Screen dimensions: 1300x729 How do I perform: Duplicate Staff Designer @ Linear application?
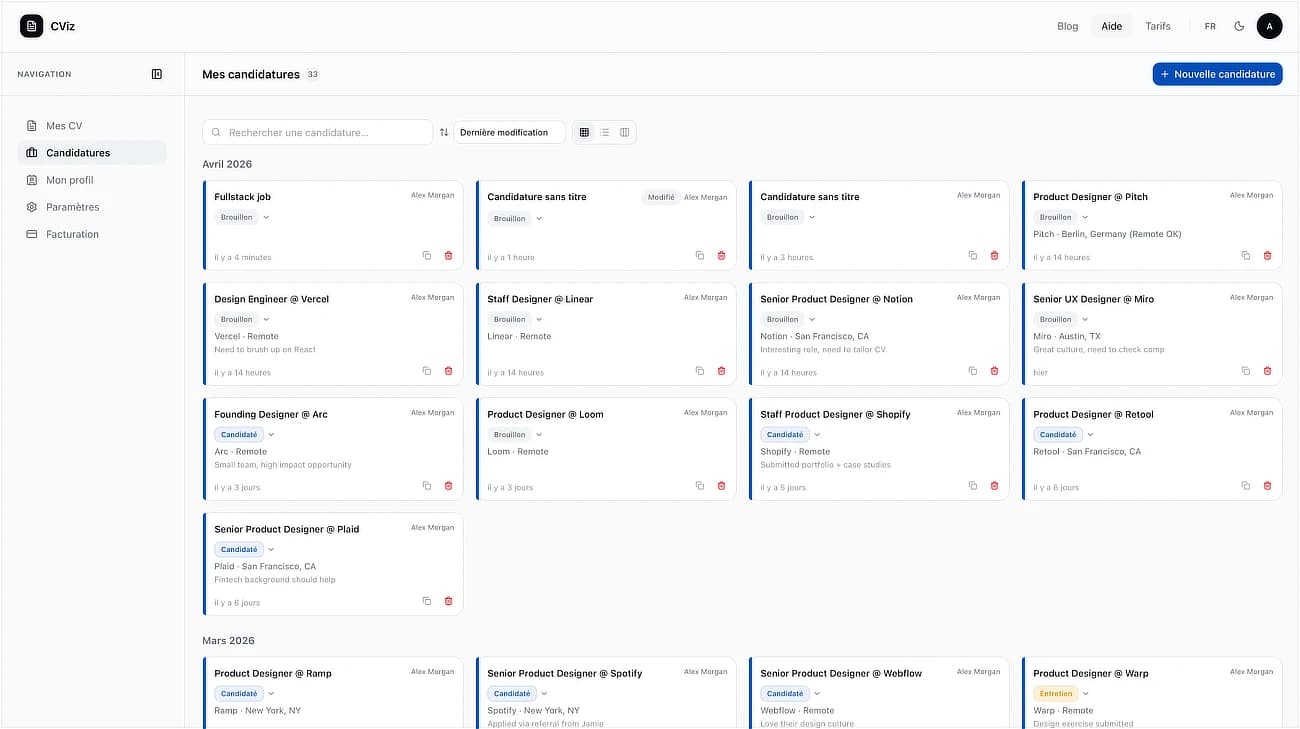tap(700, 371)
